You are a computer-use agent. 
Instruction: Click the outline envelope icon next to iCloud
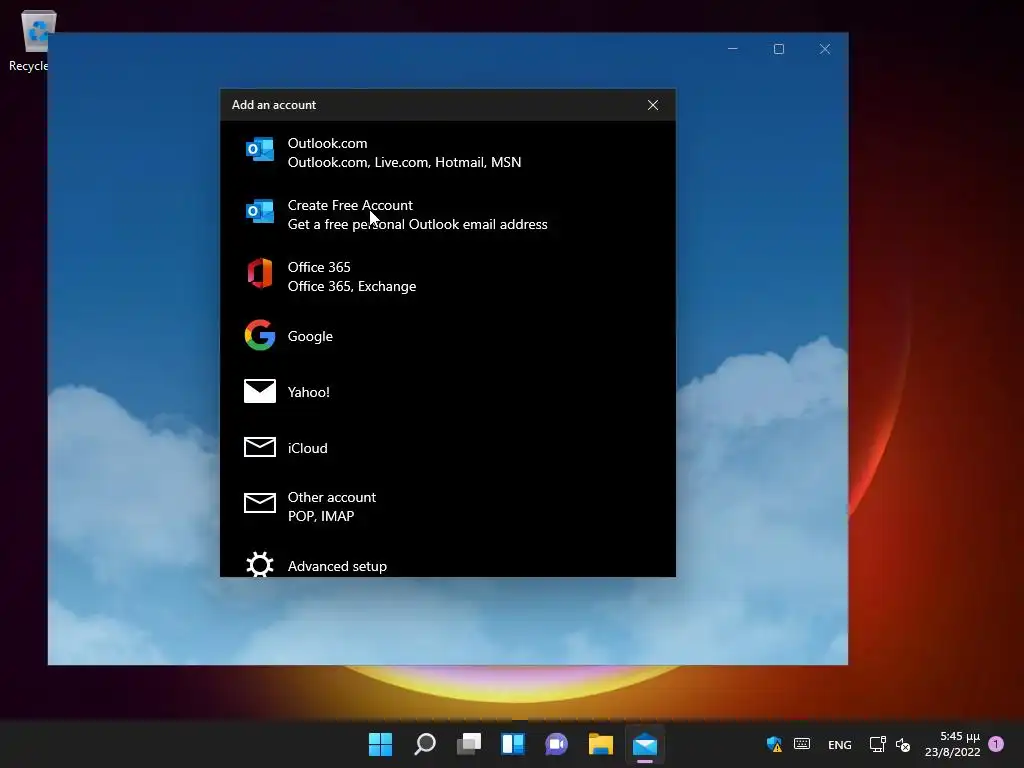click(259, 447)
